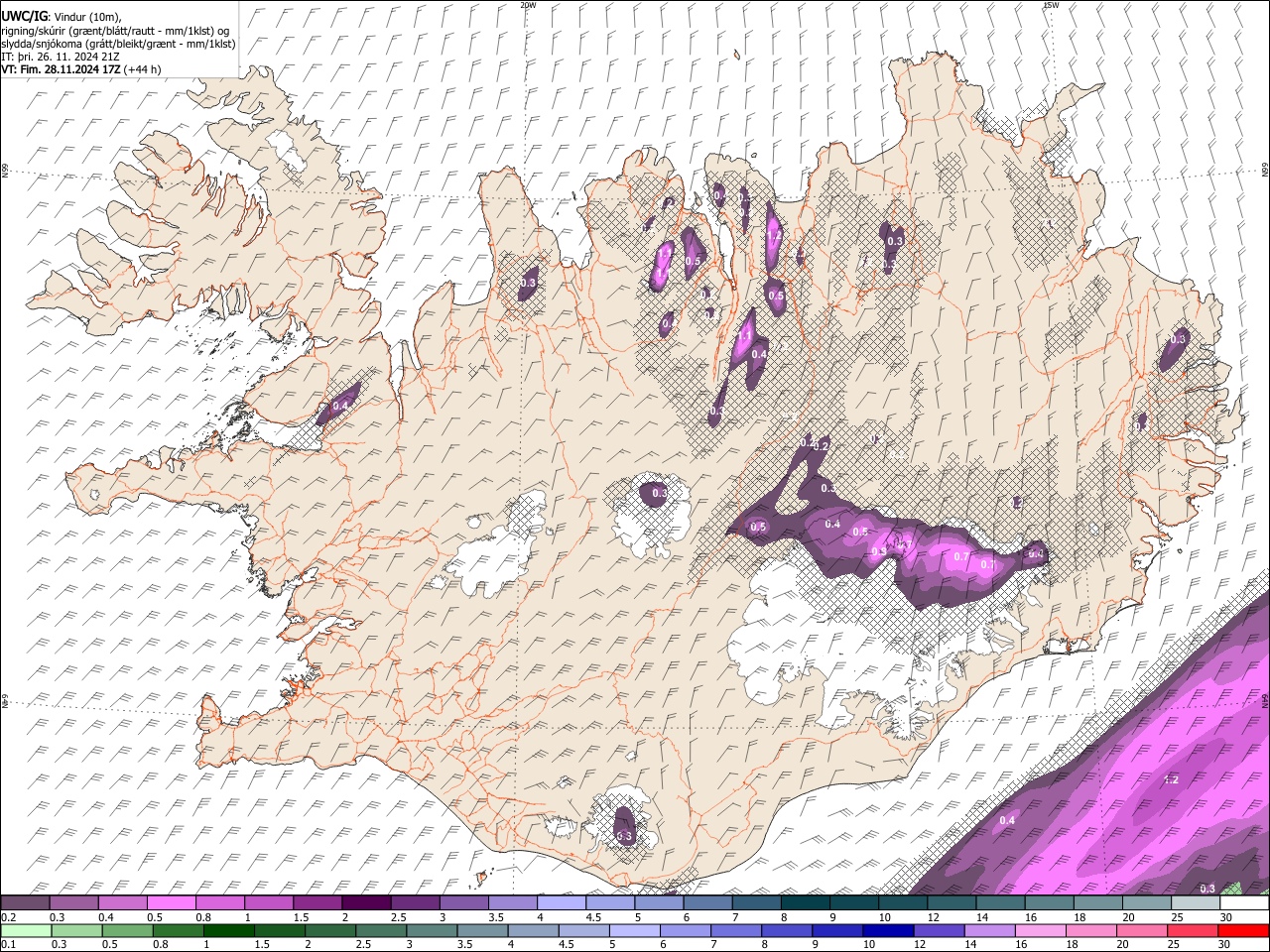Pick the first snow legend swatch at 0.2
The width and height of the screenshot is (1270, 952).
pos(25,902)
